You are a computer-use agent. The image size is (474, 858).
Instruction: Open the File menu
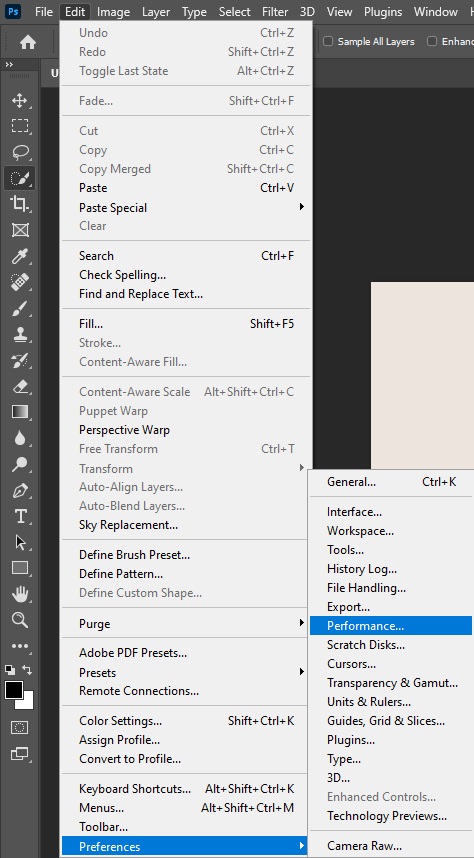(x=44, y=11)
